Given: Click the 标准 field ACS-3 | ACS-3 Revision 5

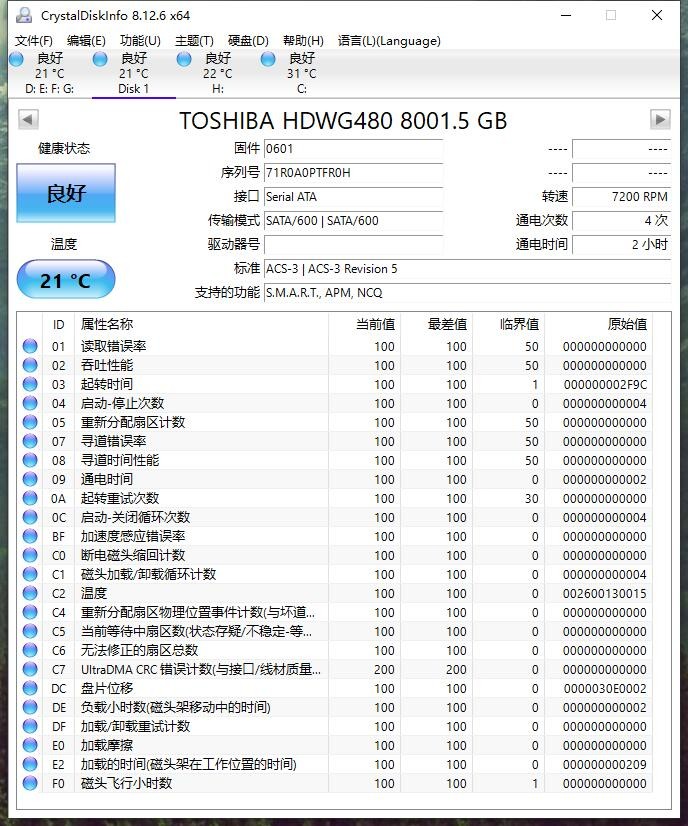Looking at the screenshot, I should (467, 269).
